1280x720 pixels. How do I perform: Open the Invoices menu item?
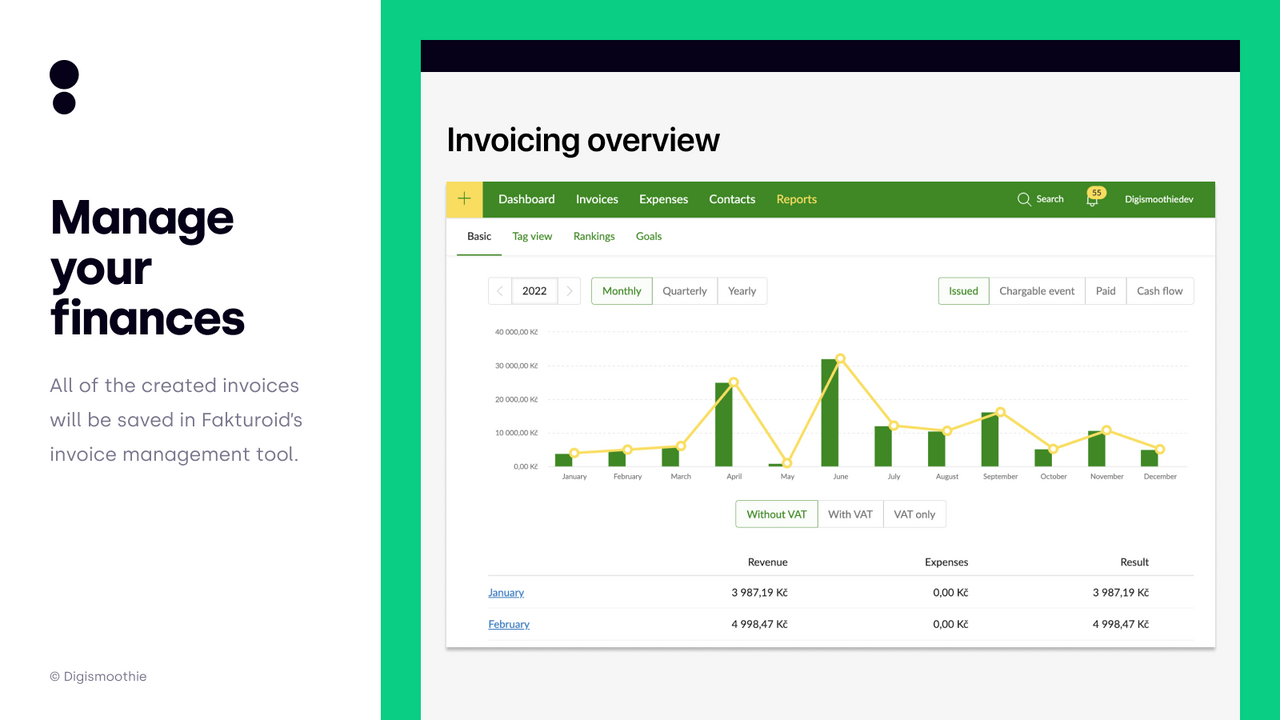coord(597,199)
